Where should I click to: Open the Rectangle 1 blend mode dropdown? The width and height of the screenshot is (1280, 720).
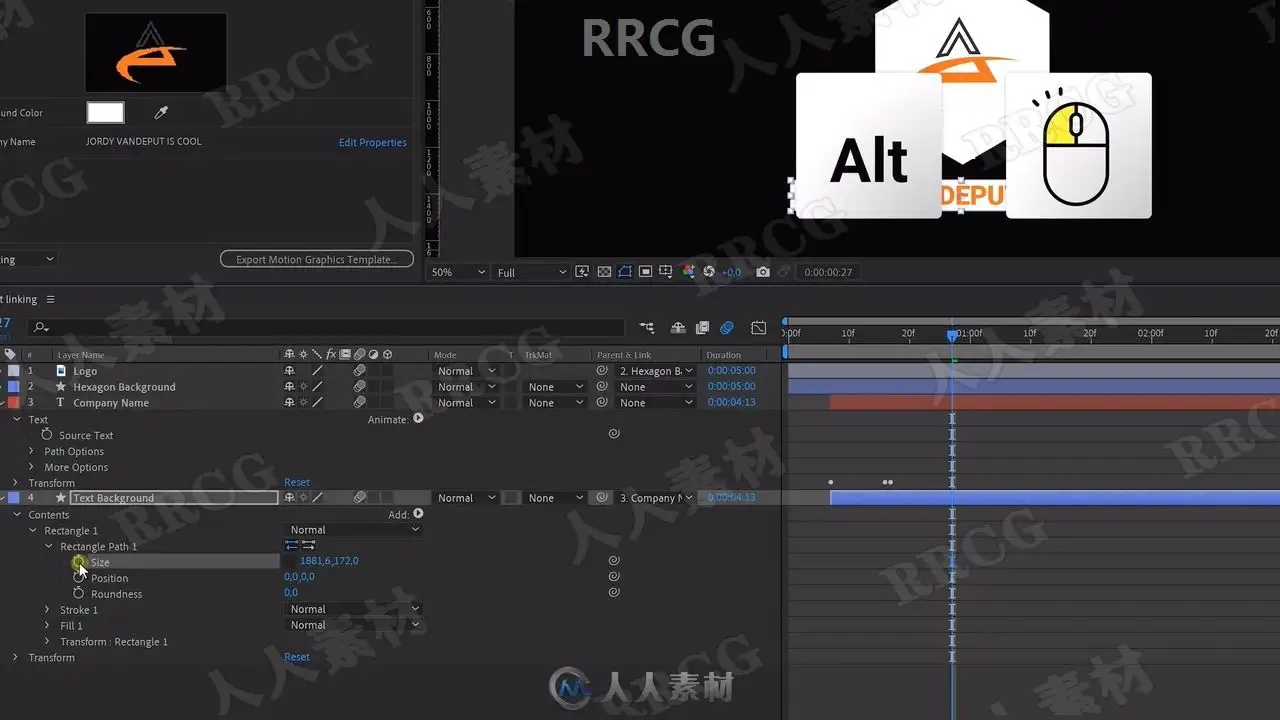[x=354, y=530]
